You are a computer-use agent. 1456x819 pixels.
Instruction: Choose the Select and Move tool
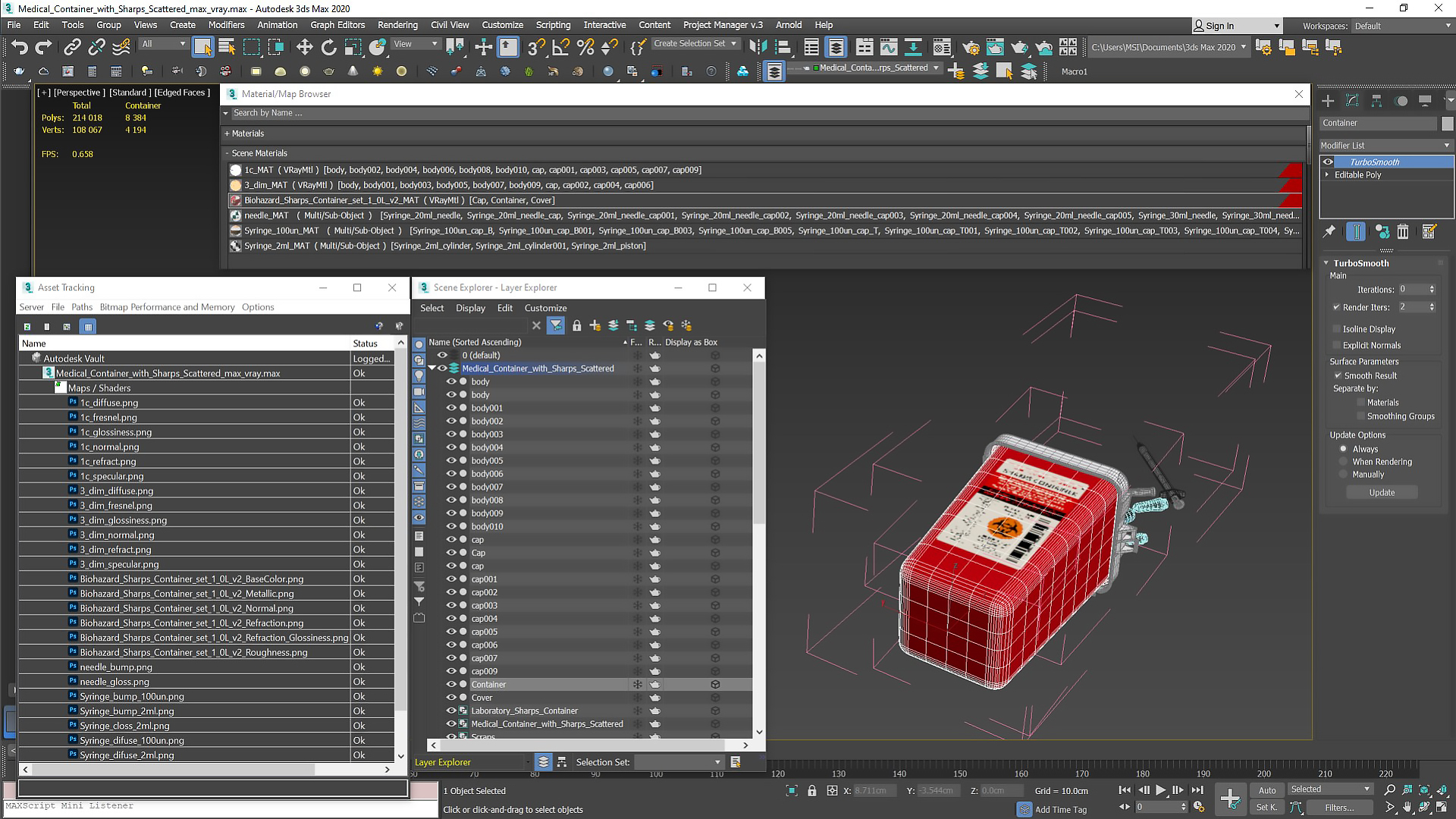(304, 47)
